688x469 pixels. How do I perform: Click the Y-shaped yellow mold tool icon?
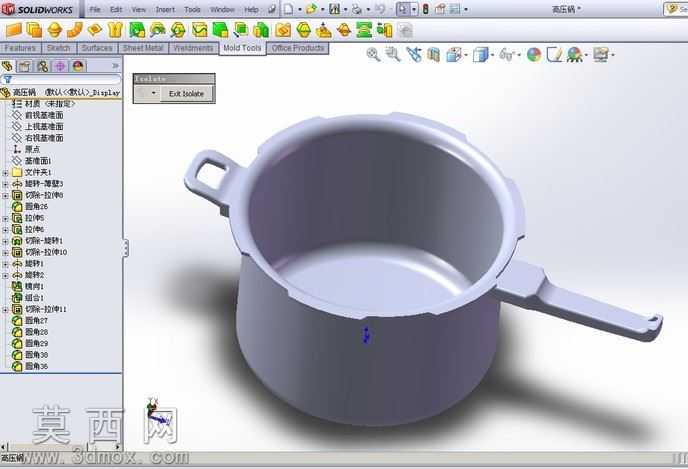click(115, 30)
